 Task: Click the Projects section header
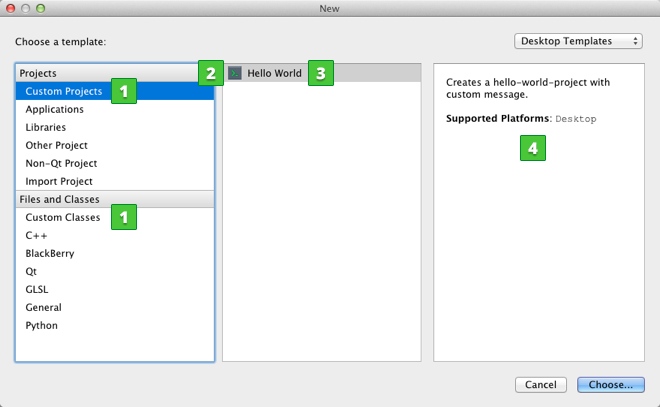[38, 73]
